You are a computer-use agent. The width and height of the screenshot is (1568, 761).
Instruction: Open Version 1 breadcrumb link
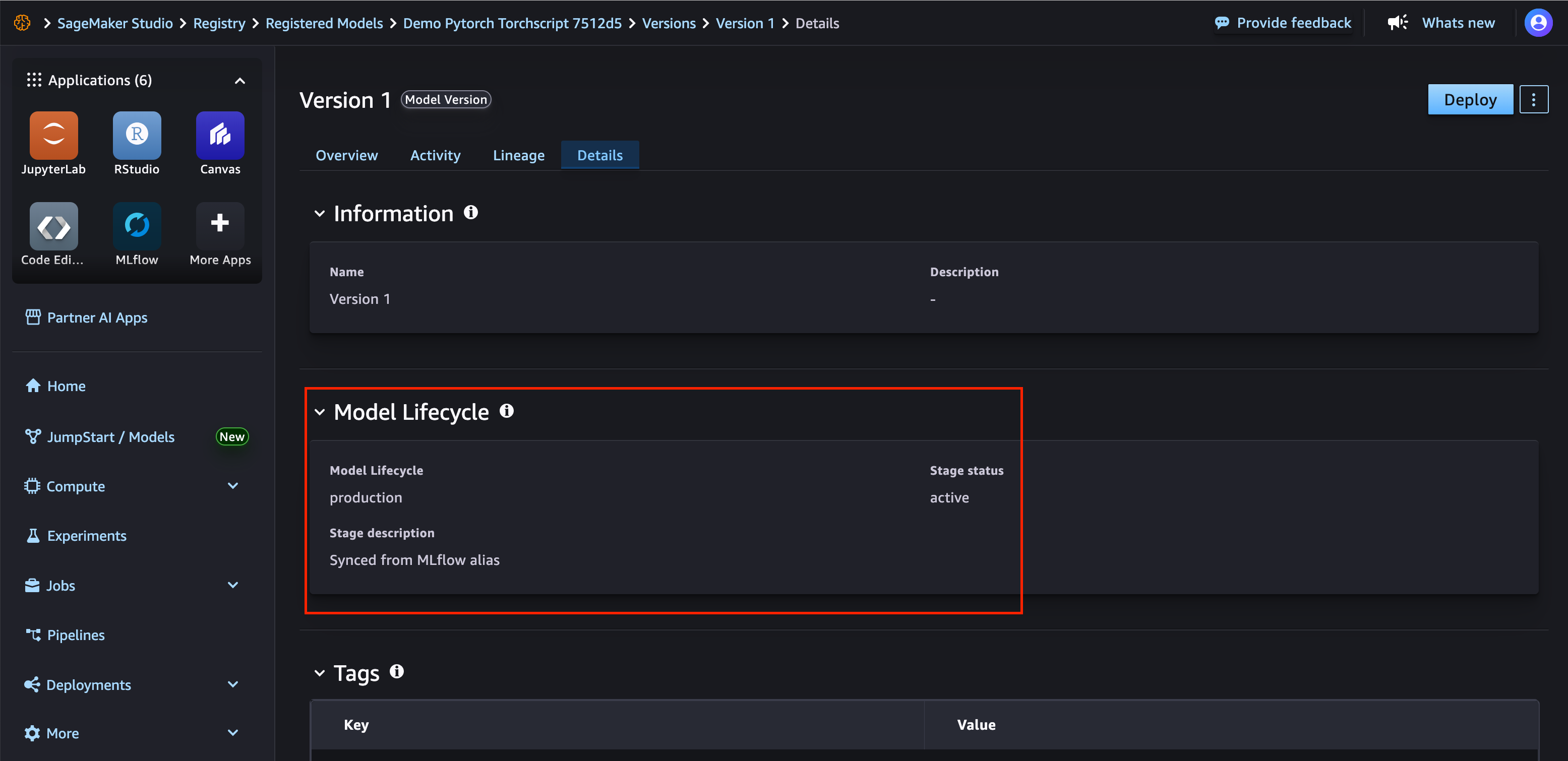(x=745, y=23)
